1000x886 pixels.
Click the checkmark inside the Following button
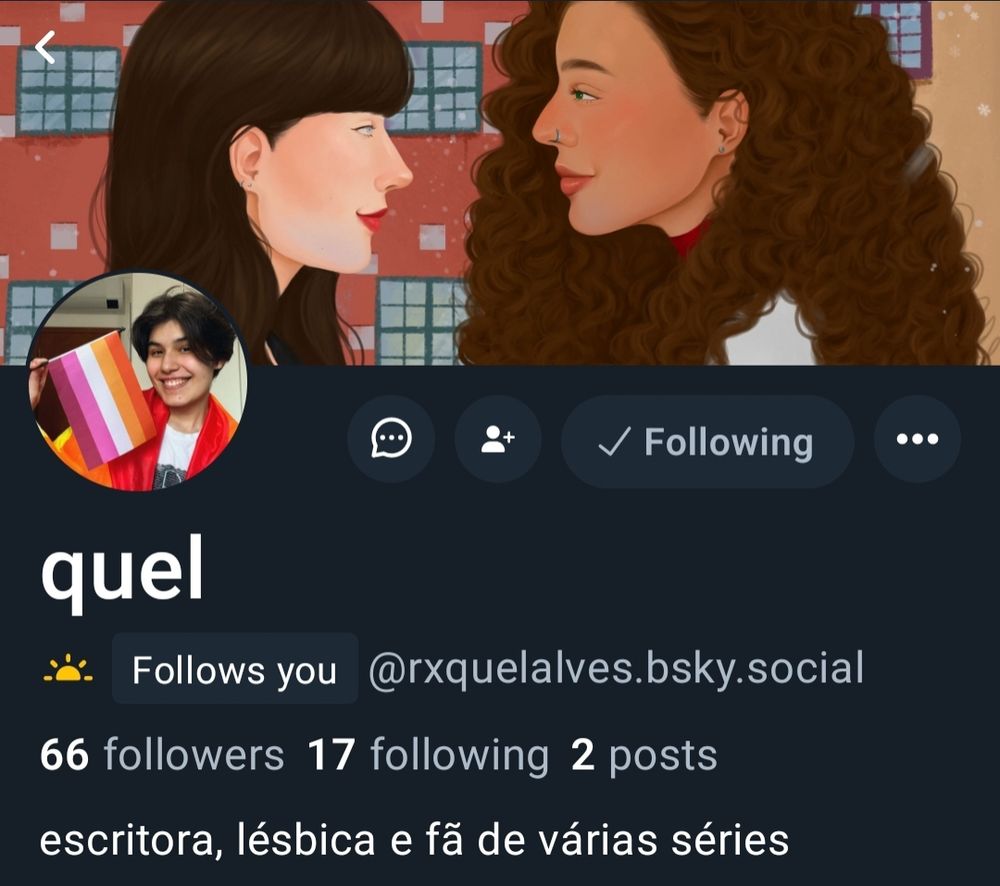(614, 441)
